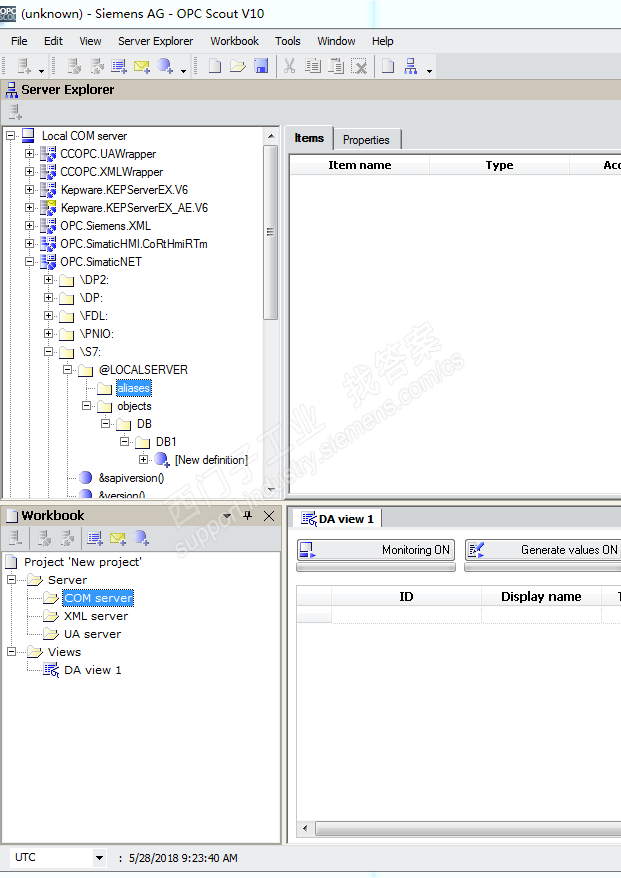Expand the \DP2: folder
Screen dimensions: 621x878
click(48, 279)
